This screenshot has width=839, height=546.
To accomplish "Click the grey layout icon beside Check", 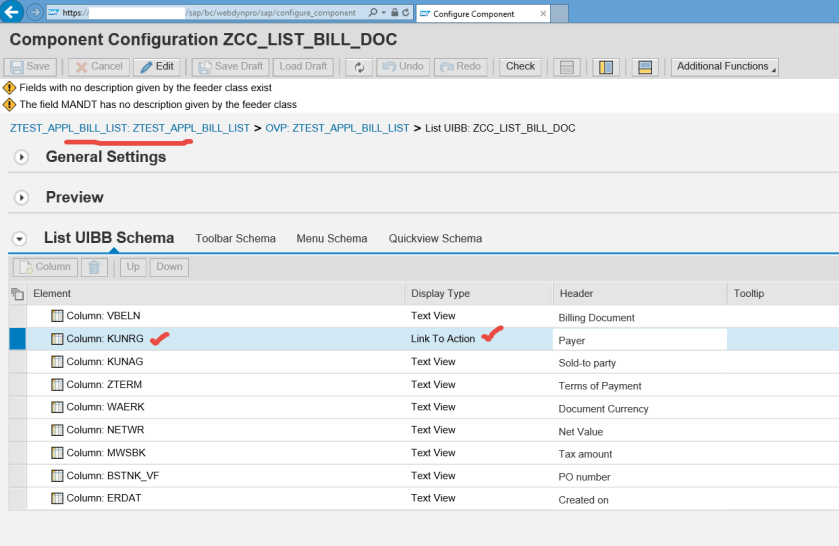I will (x=567, y=67).
